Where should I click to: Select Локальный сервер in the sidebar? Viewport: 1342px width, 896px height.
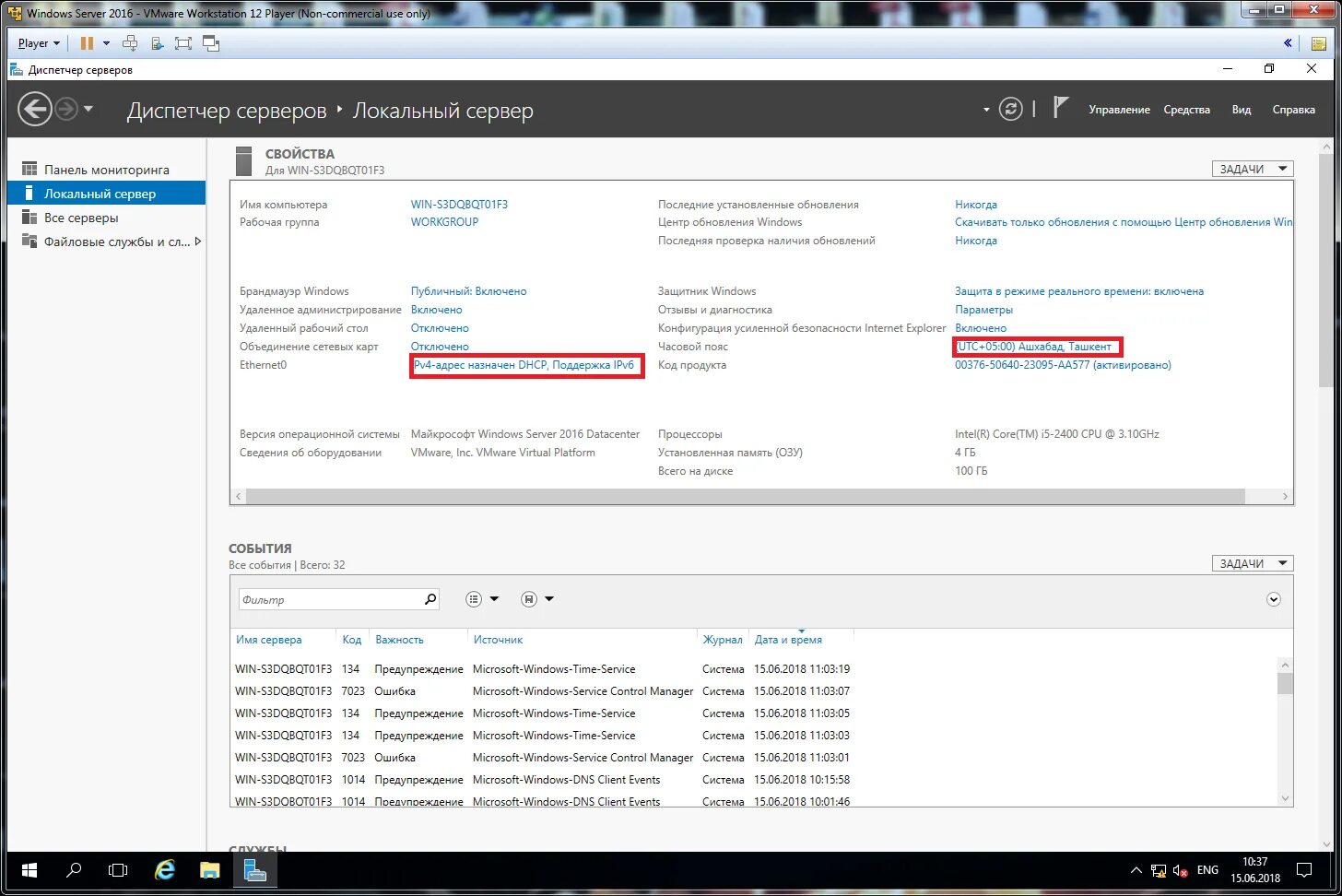[107, 194]
